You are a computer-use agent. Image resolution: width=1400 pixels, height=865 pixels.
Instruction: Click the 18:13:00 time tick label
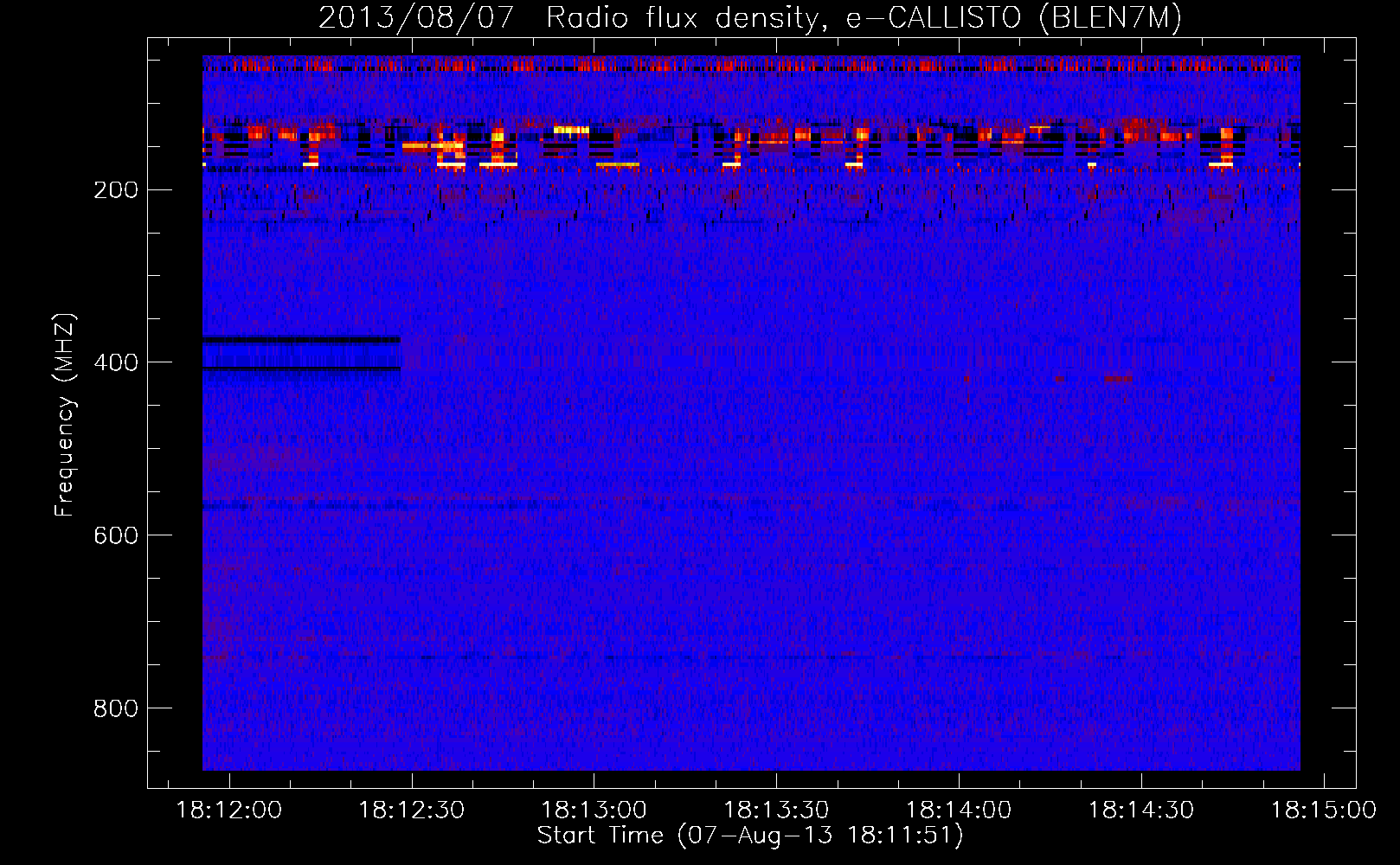(594, 811)
